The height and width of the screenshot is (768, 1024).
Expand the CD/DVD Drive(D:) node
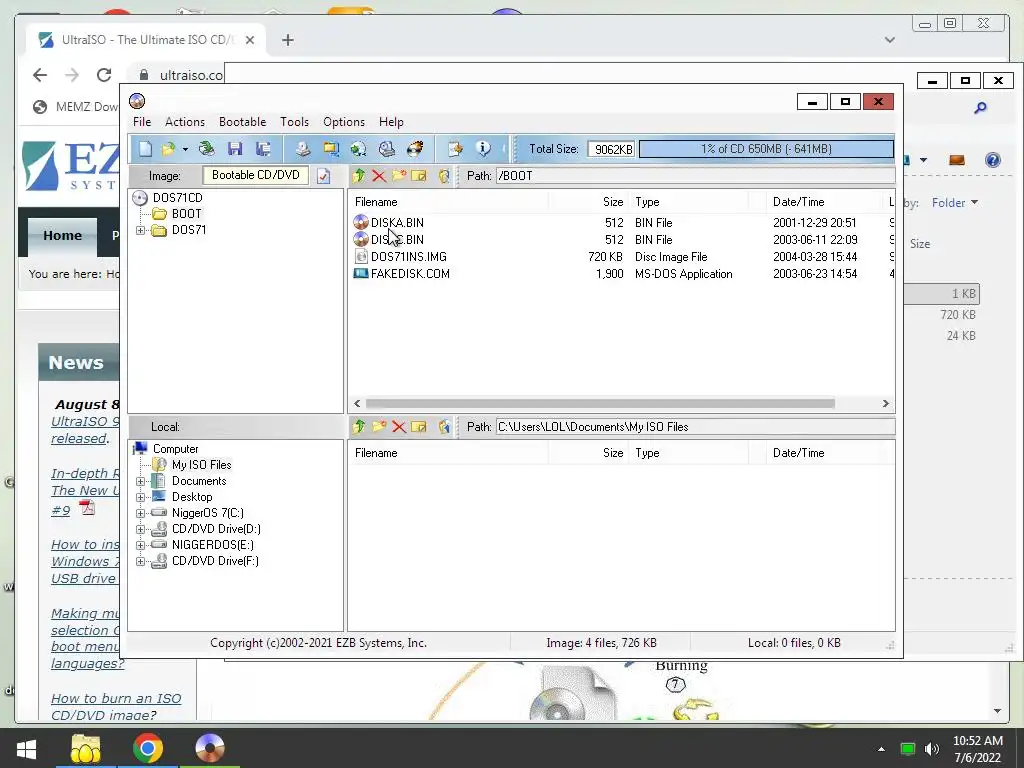[x=140, y=529]
